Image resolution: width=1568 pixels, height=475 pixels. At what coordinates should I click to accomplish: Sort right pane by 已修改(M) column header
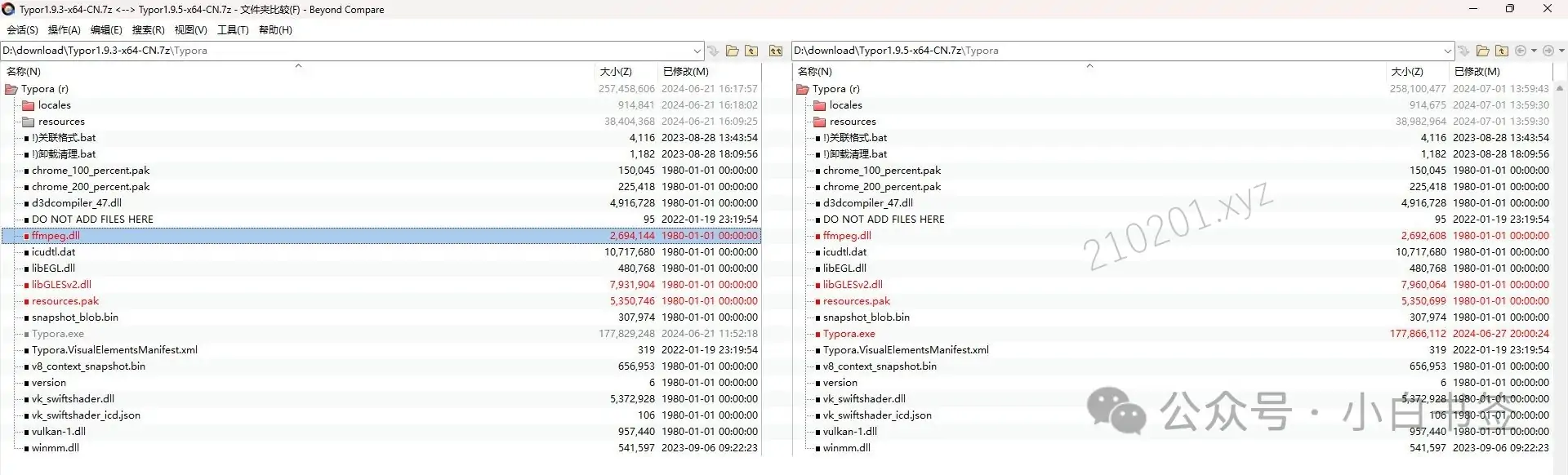(1477, 72)
